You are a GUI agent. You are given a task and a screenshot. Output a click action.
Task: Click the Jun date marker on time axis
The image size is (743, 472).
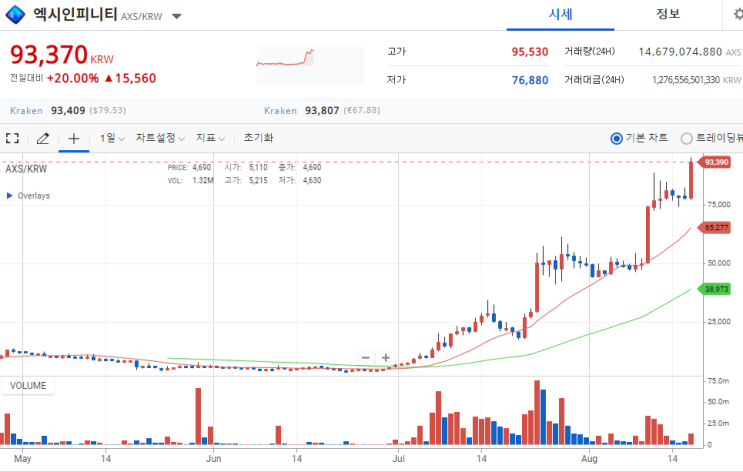(213, 458)
